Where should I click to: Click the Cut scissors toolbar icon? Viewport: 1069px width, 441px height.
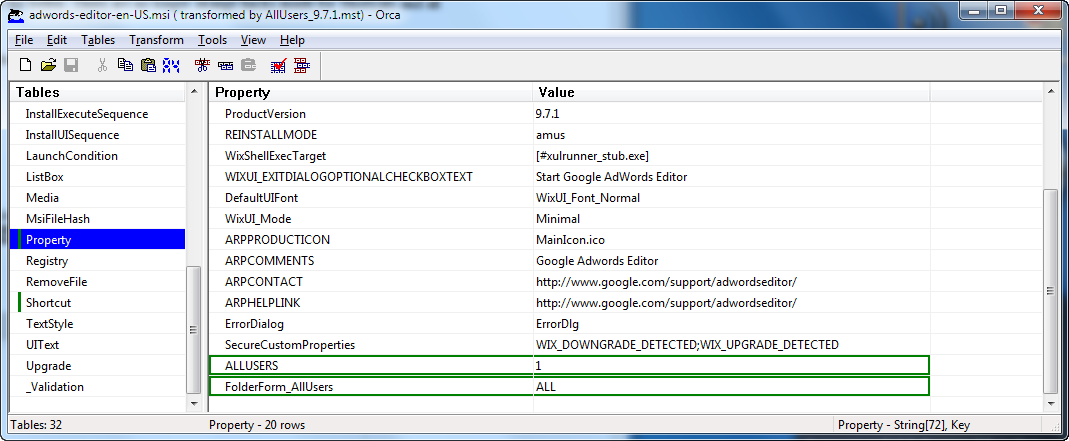[102, 65]
